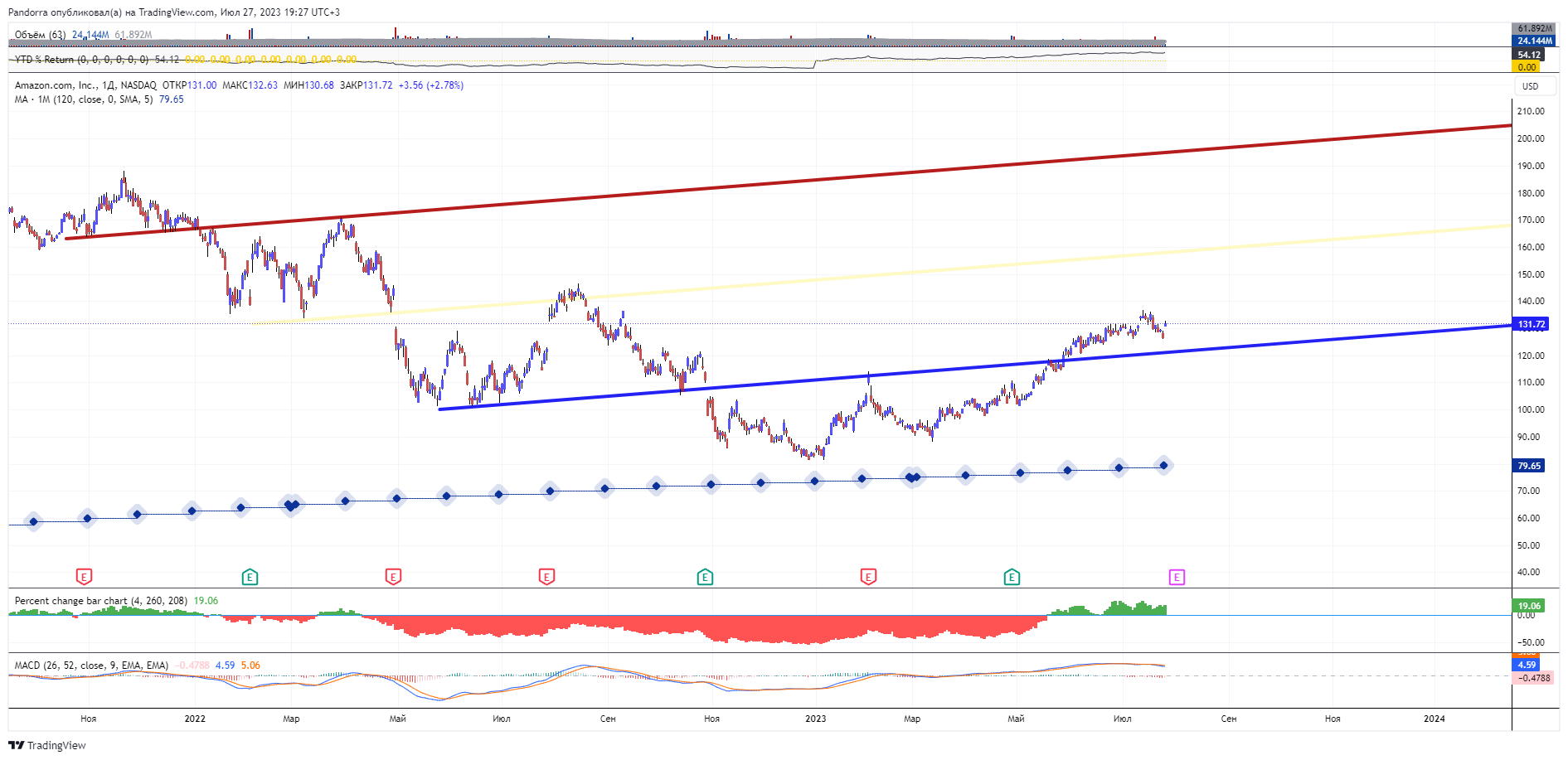Screen dimensions: 1568x760
Task: Click the 61.892M volume axis label
Action: 1535,28
